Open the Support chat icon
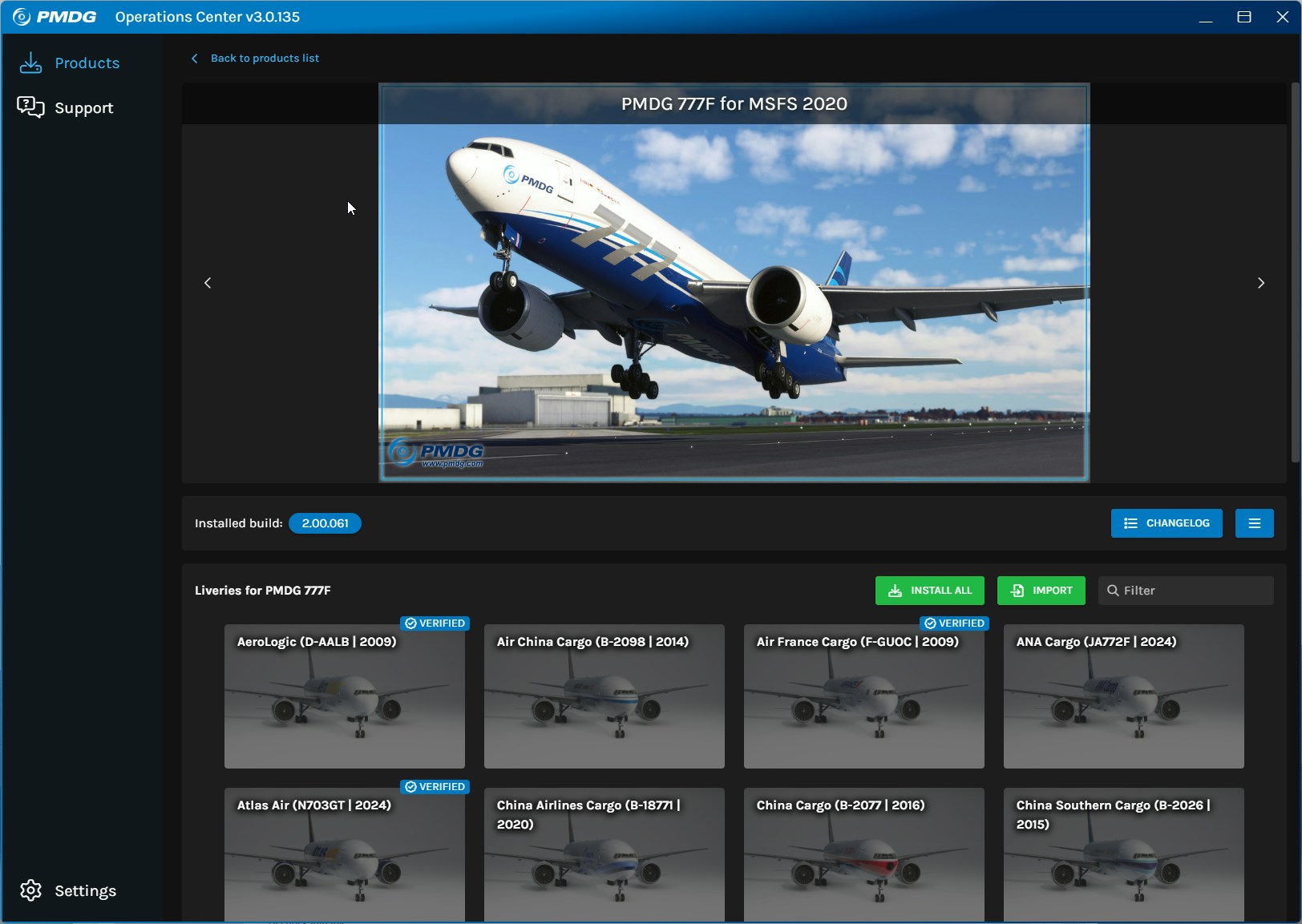 coord(30,107)
